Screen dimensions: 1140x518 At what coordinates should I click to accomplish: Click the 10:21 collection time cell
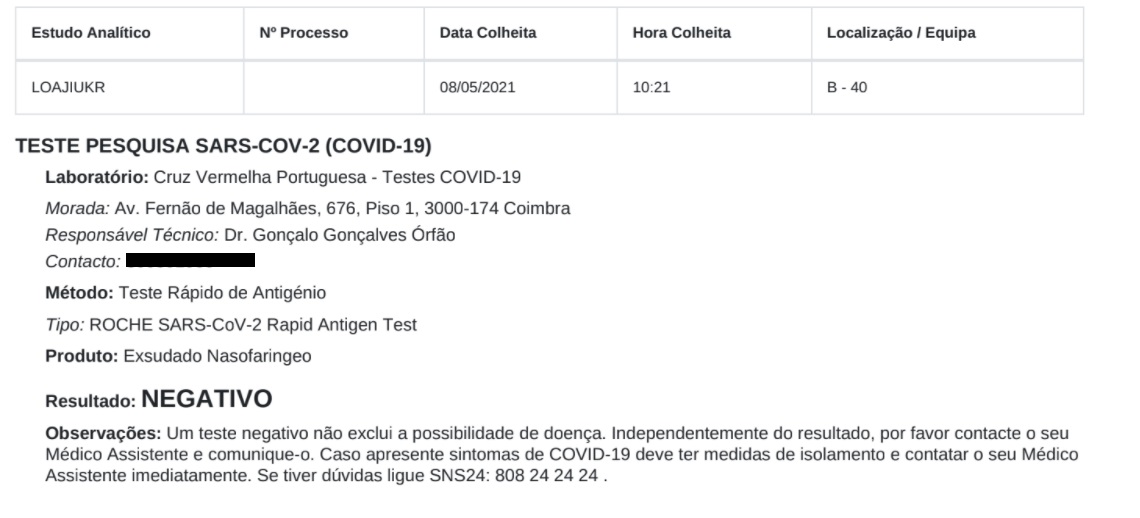[x=714, y=87]
